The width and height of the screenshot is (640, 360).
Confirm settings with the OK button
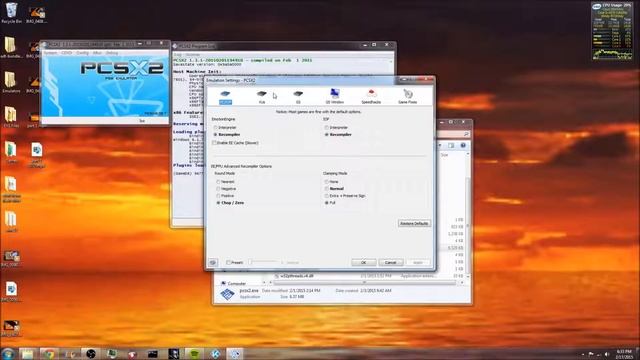pyautogui.click(x=363, y=262)
